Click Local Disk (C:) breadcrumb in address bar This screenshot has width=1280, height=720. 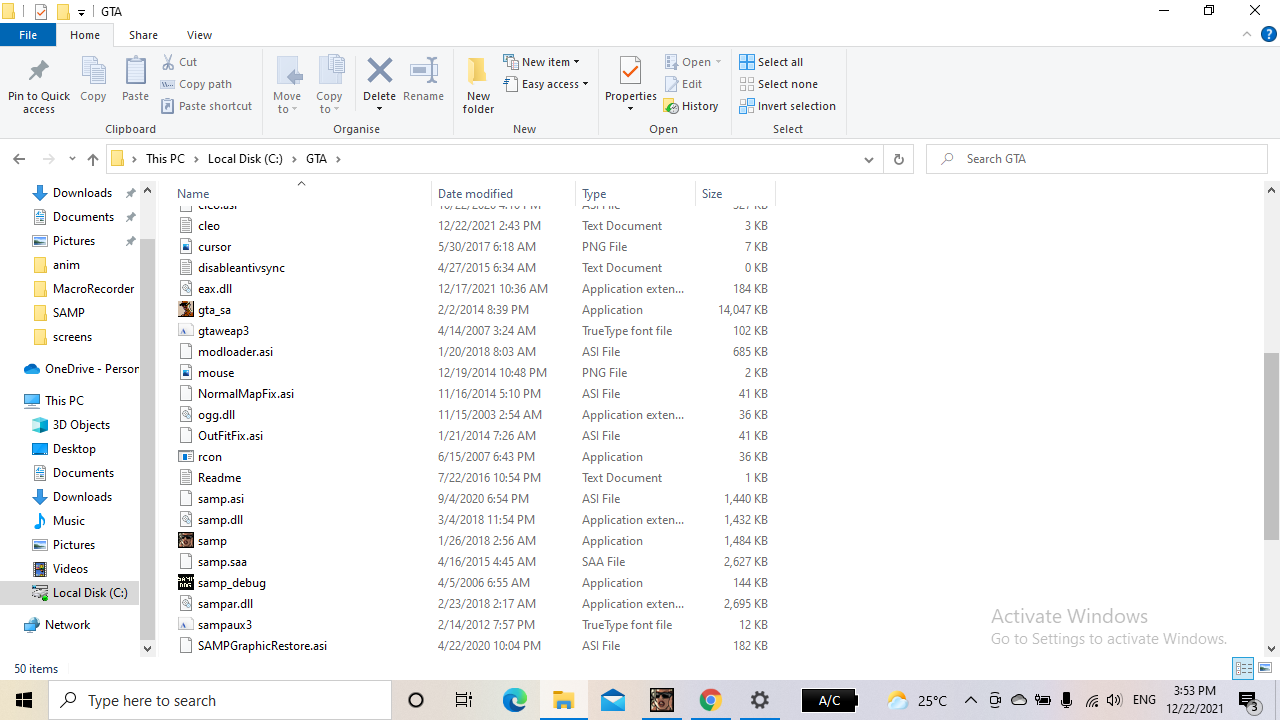pos(245,159)
